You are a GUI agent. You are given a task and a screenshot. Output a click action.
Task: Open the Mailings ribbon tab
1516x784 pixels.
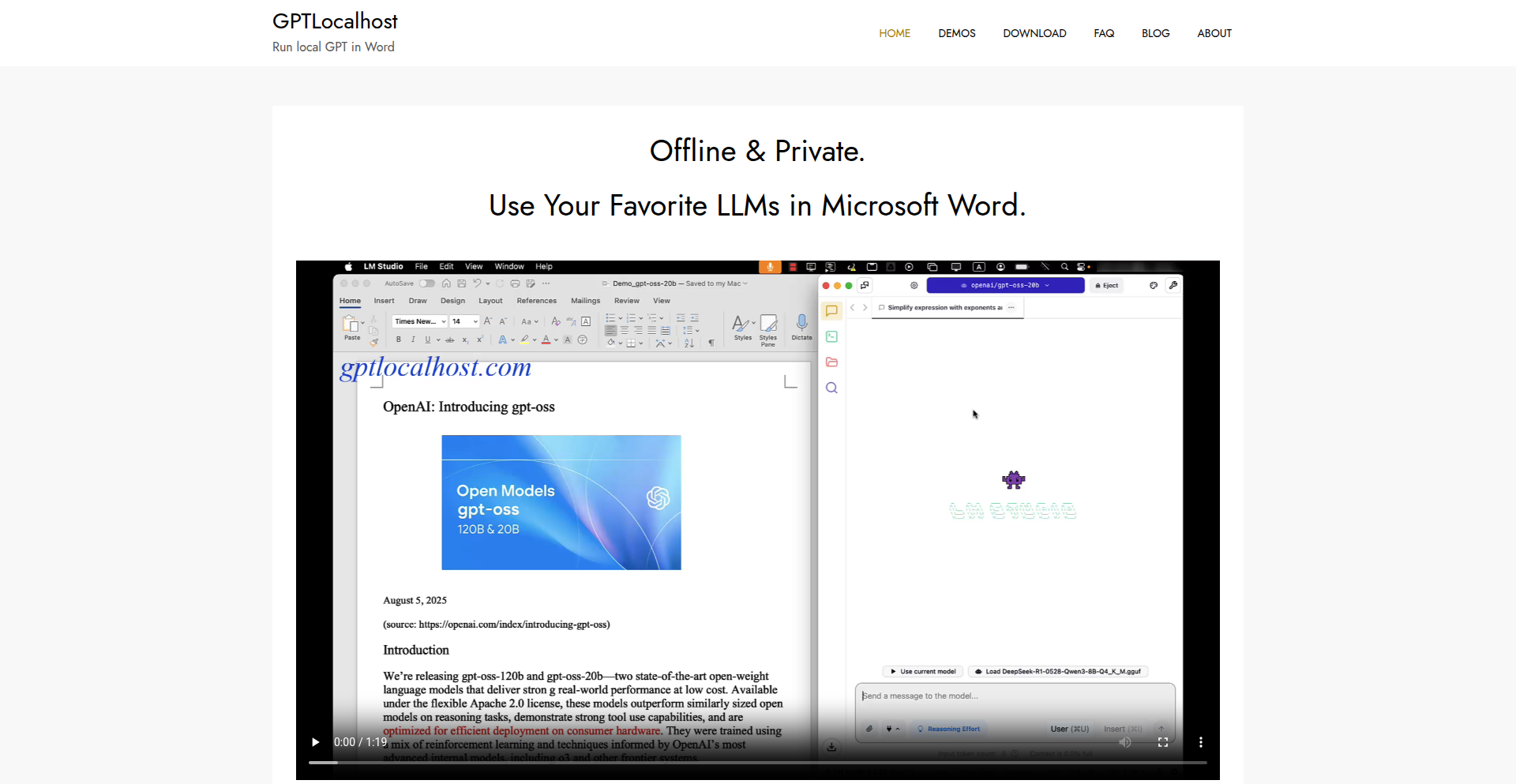[x=585, y=301]
